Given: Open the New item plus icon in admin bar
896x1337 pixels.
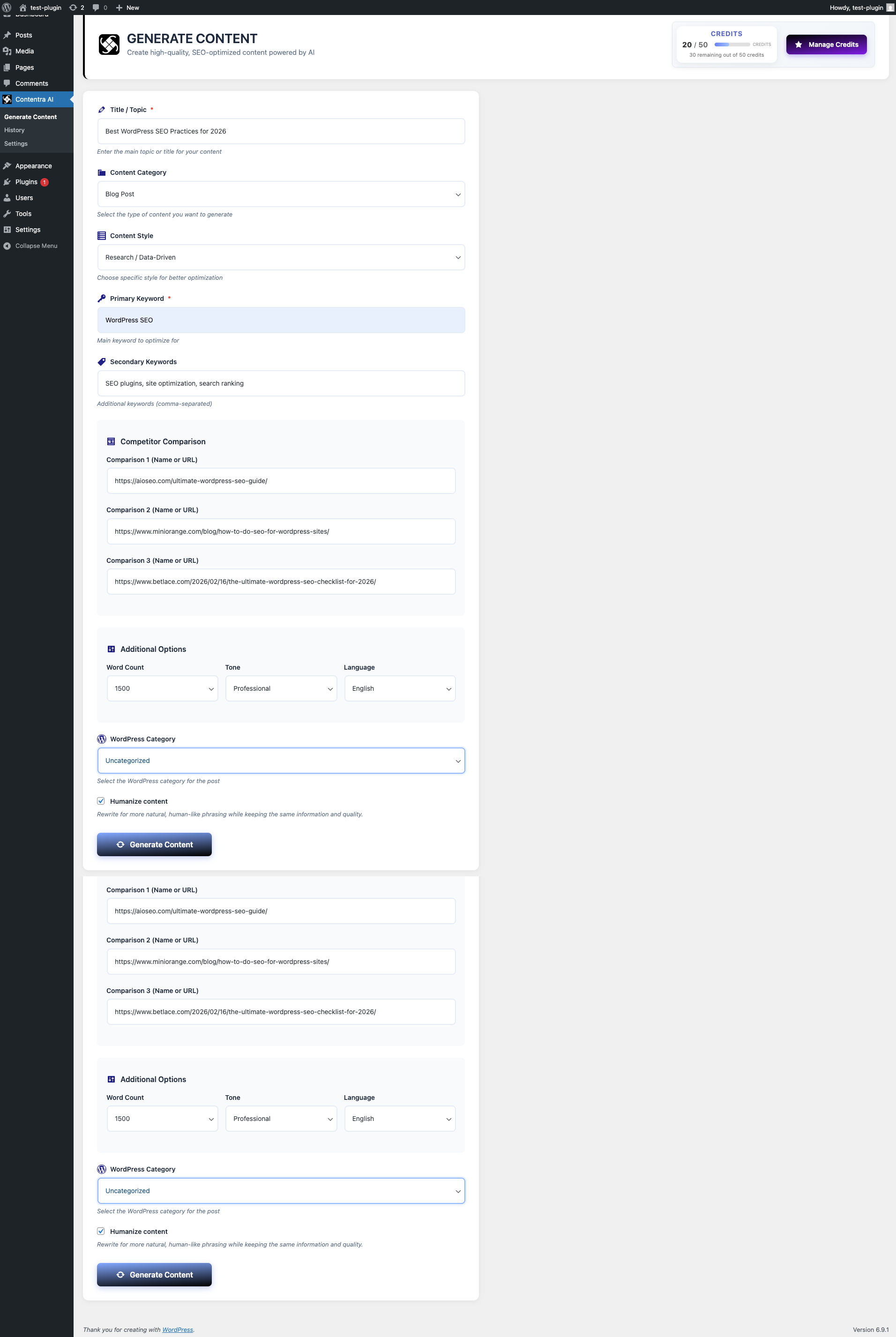Looking at the screenshot, I should tap(119, 7).
